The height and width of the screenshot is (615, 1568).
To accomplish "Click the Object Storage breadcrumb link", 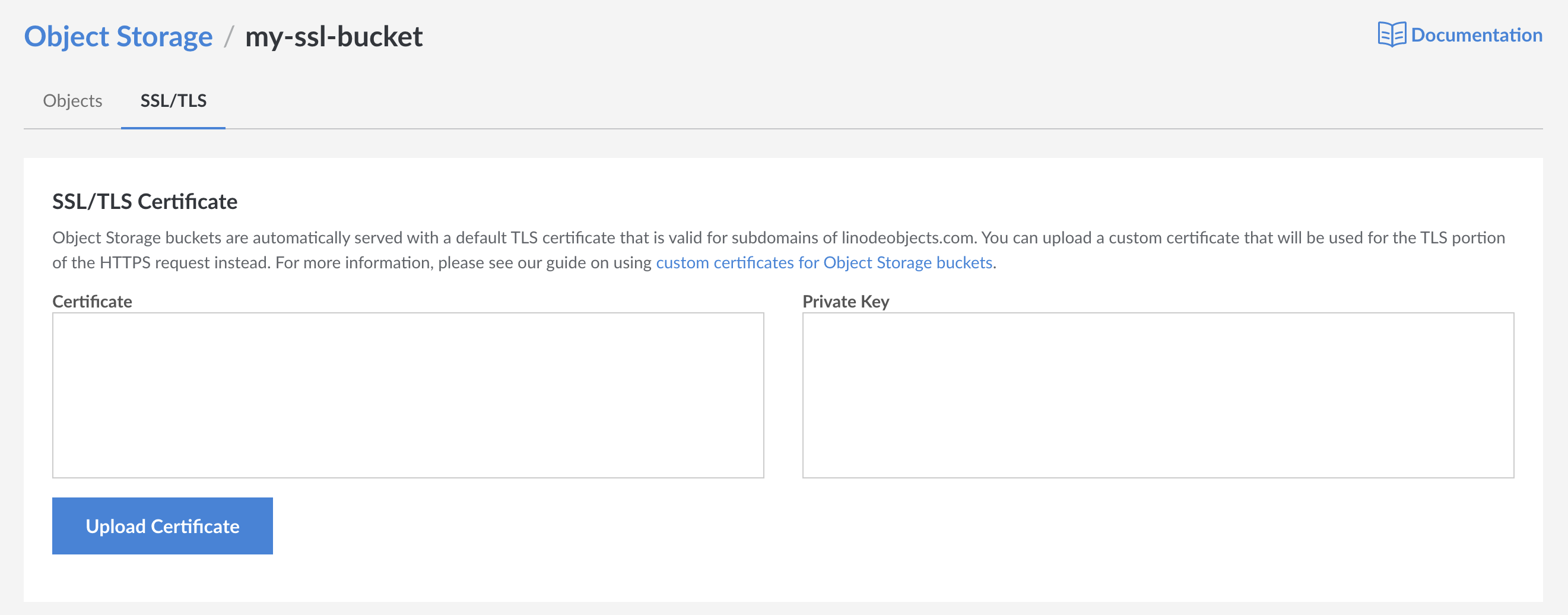I will click(118, 36).
